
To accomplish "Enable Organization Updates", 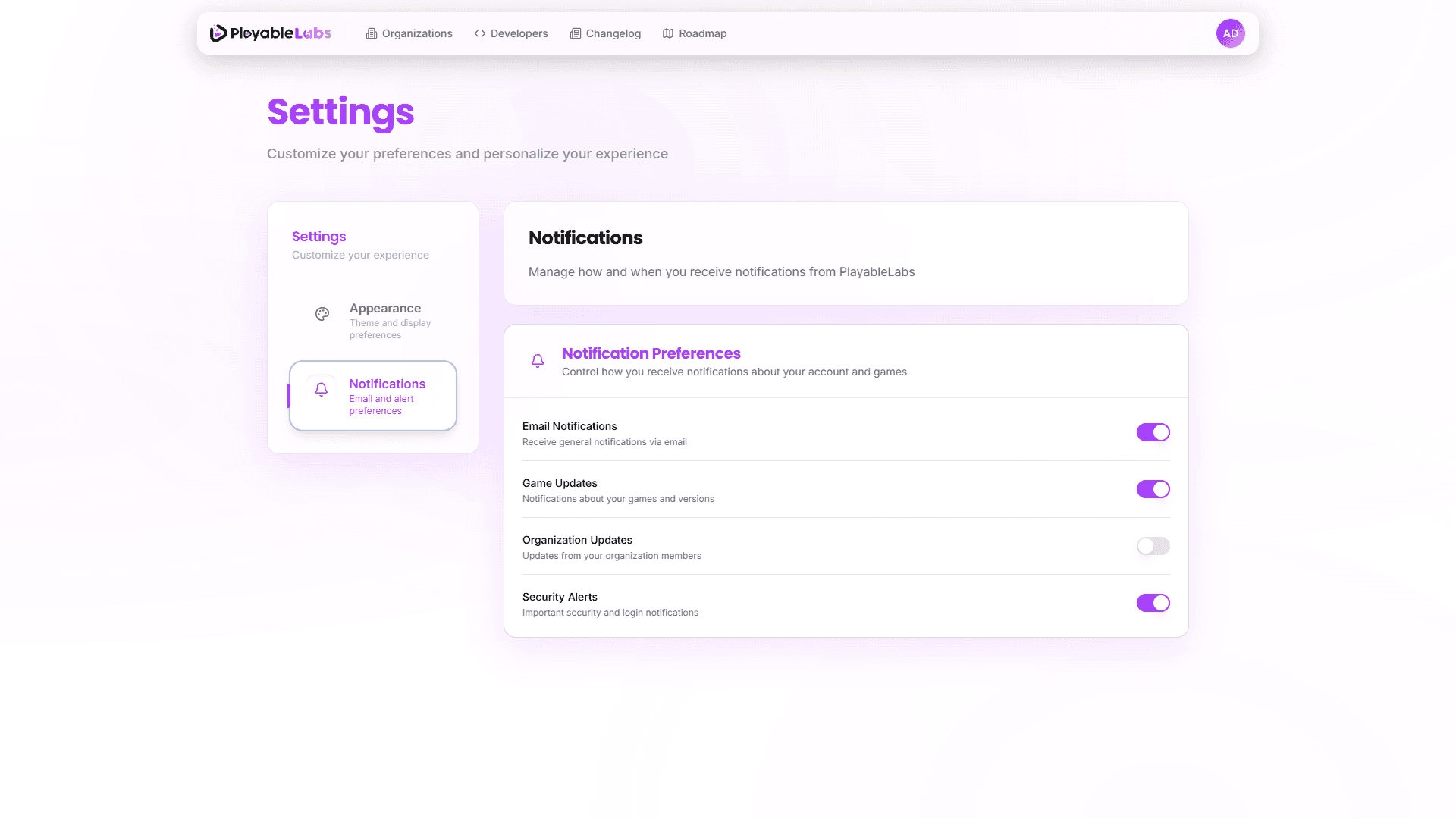I will click(1153, 546).
